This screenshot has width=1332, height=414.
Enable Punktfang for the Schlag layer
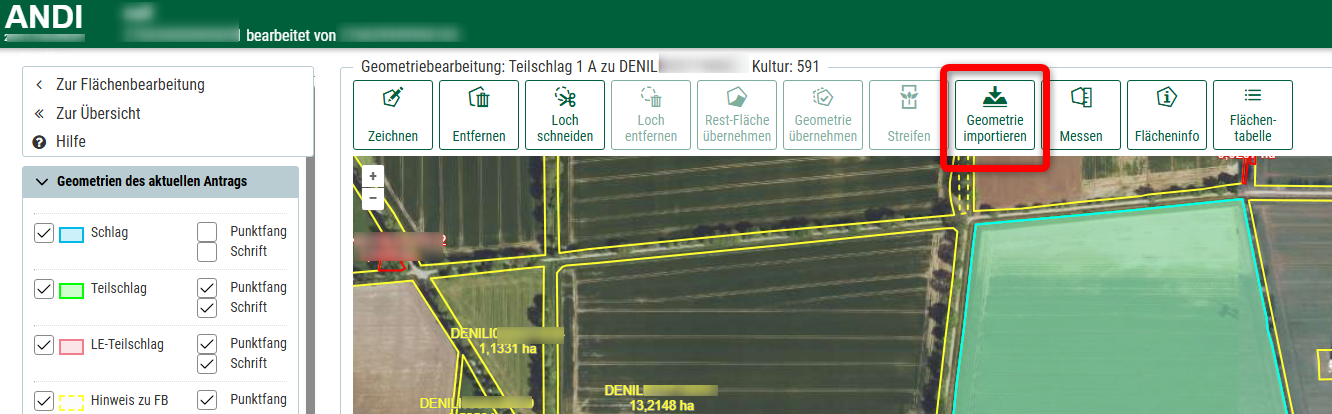point(207,232)
